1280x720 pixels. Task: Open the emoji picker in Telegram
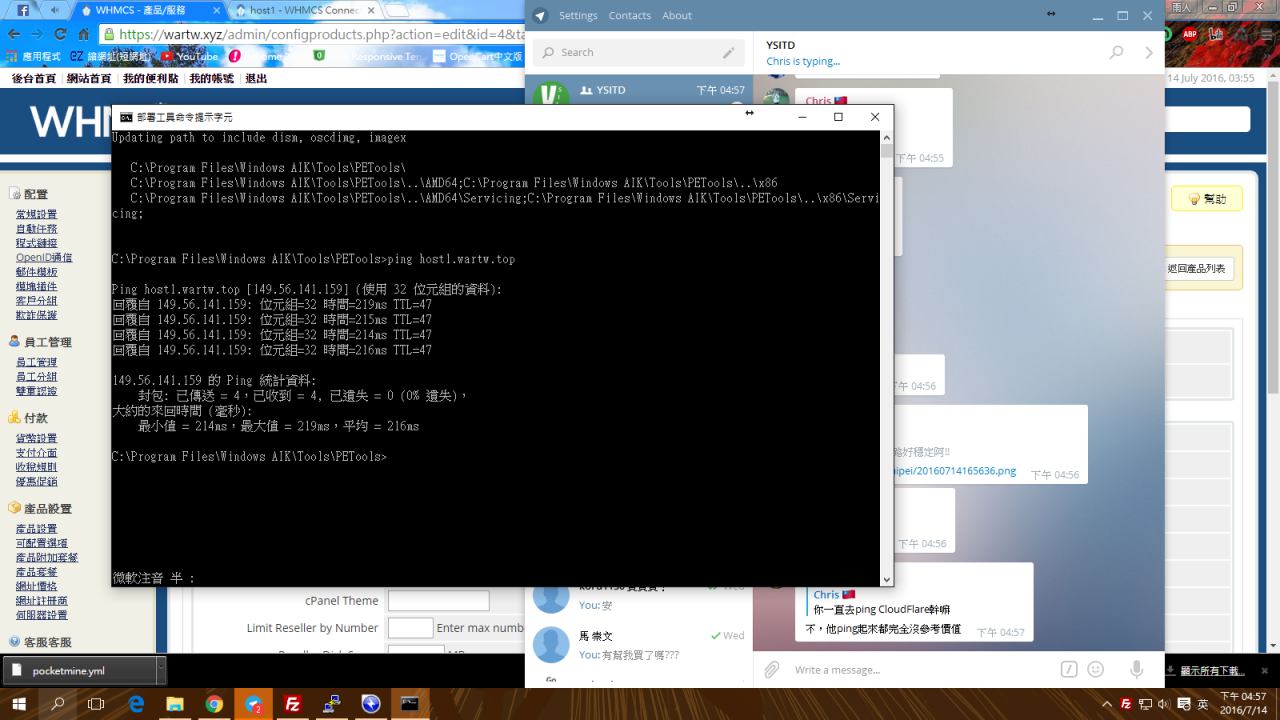(x=1096, y=670)
